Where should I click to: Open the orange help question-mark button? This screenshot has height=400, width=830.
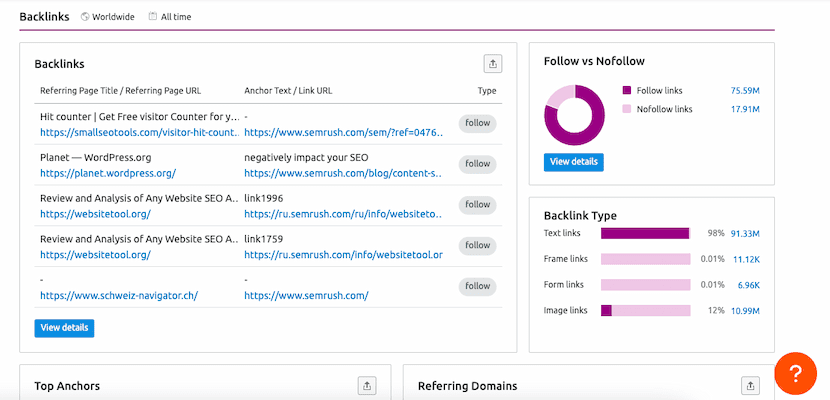tap(795, 374)
